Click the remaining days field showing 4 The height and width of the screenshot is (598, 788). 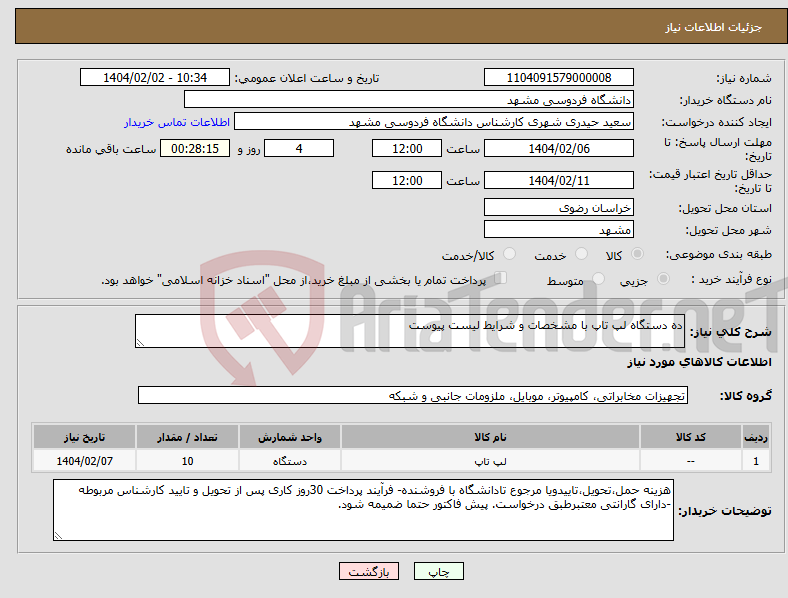[x=299, y=148]
